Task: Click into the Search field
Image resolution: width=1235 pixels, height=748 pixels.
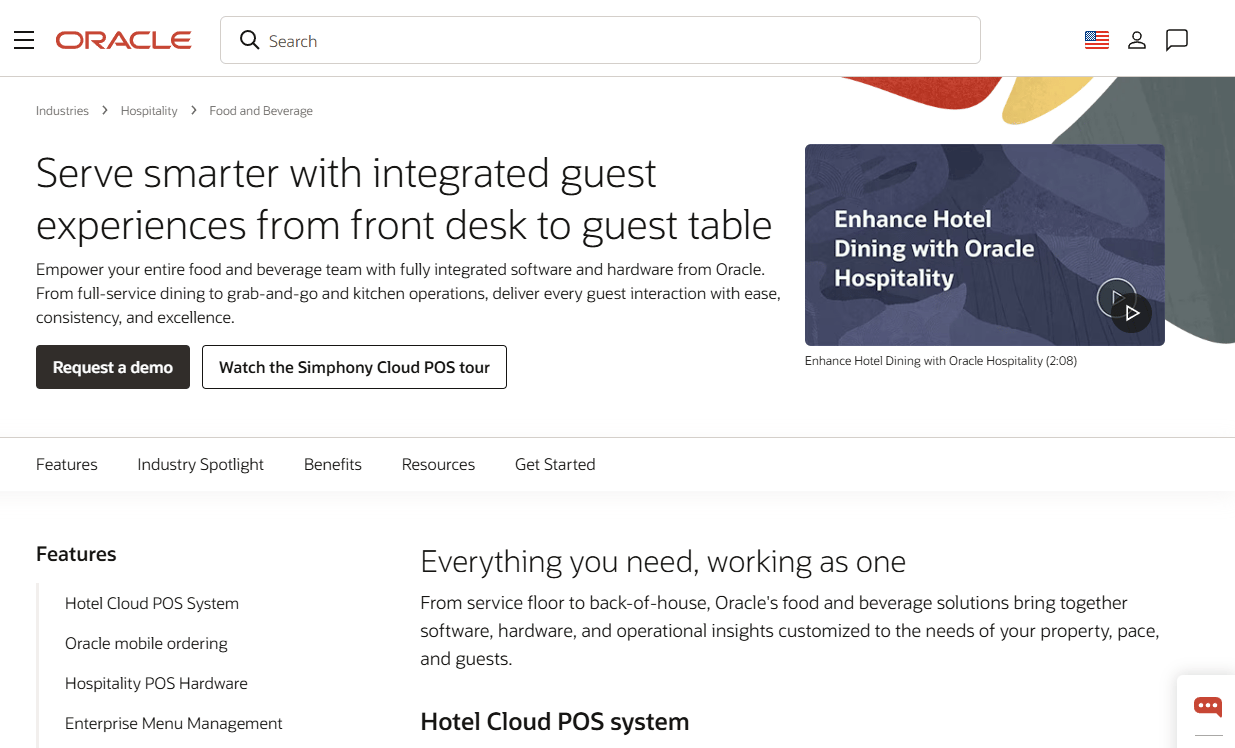Action: click(600, 40)
